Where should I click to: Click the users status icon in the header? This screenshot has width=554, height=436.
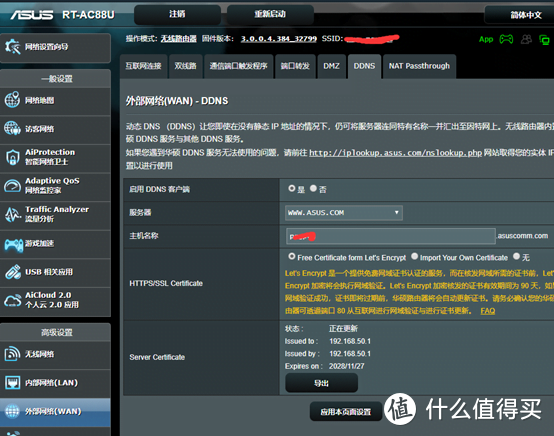click(526, 39)
